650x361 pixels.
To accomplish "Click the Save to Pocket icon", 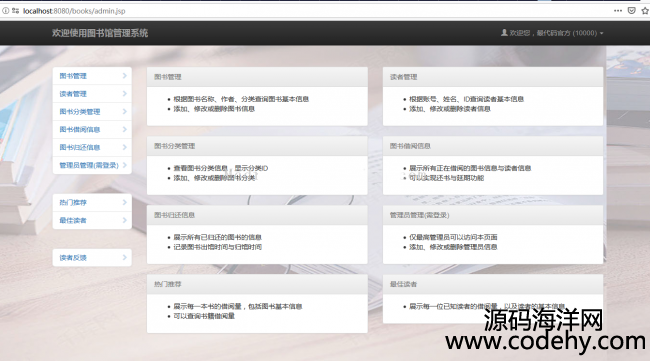I will click(631, 11).
